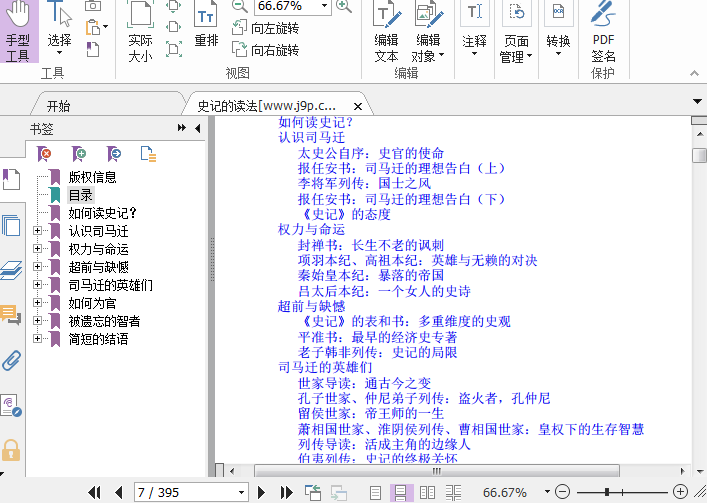This screenshot has height=503, width=707.
Task: Zoom in with the magnifier plus icon
Action: point(344,6)
